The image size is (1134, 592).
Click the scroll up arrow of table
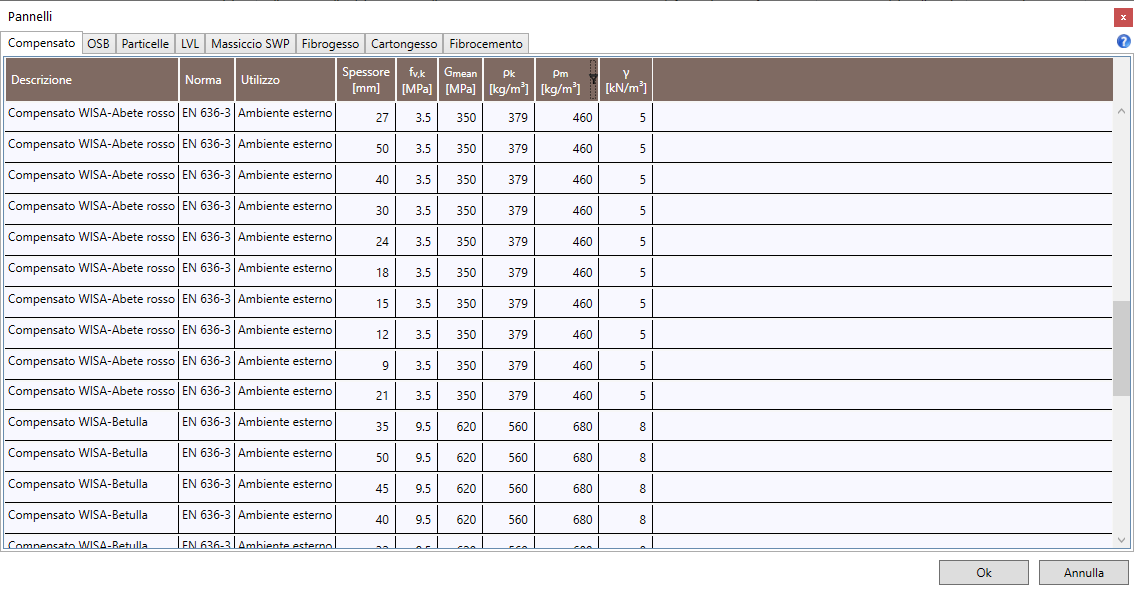[x=1121, y=111]
